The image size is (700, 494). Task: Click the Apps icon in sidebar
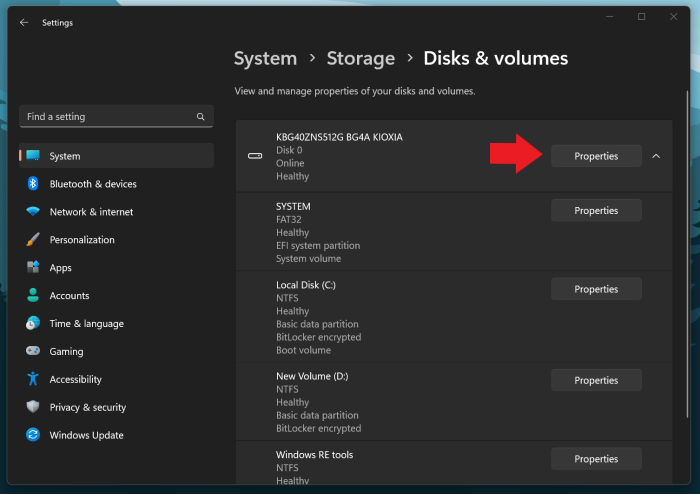point(33,267)
